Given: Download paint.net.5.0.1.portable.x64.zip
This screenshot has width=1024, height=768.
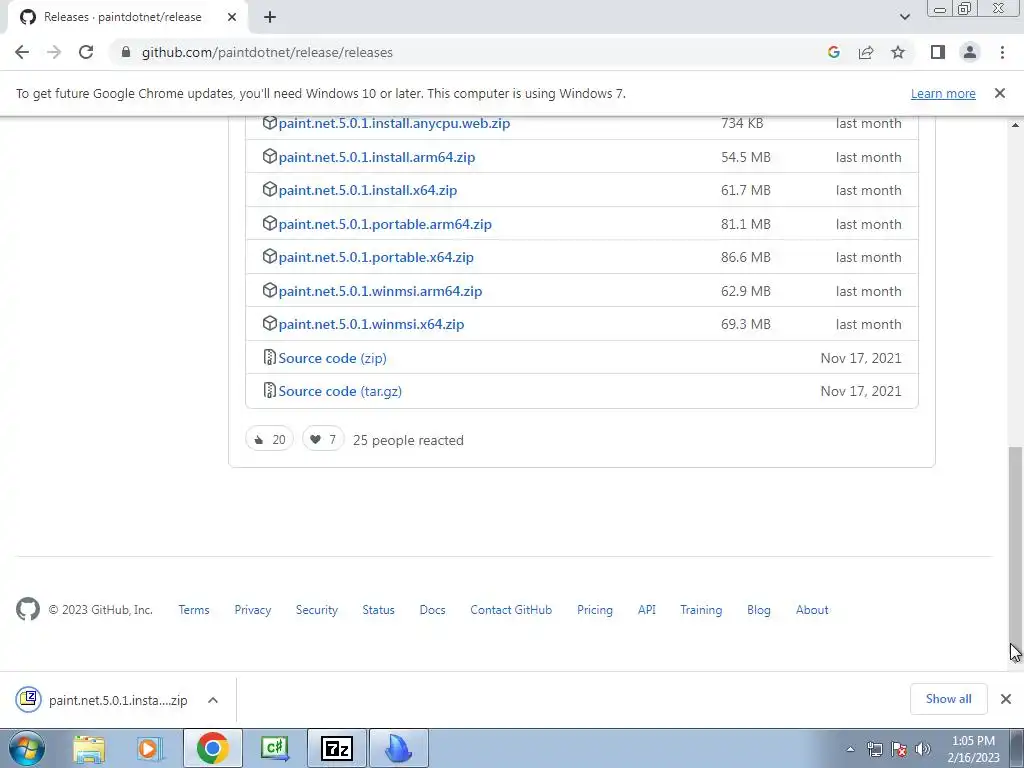Looking at the screenshot, I should click(376, 258).
